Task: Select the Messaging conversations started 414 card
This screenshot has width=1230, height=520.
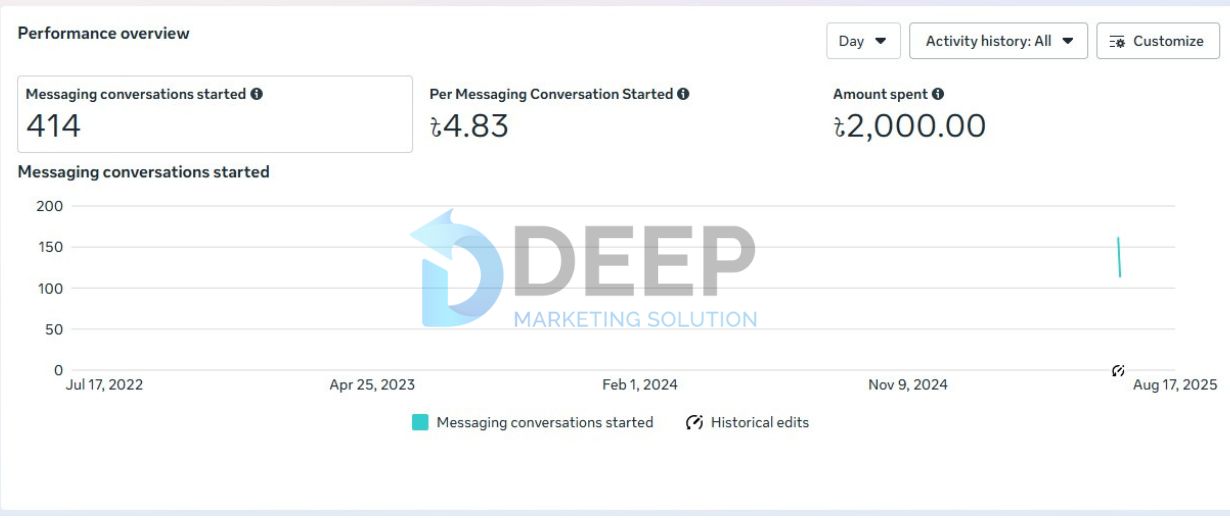Action: (215, 114)
